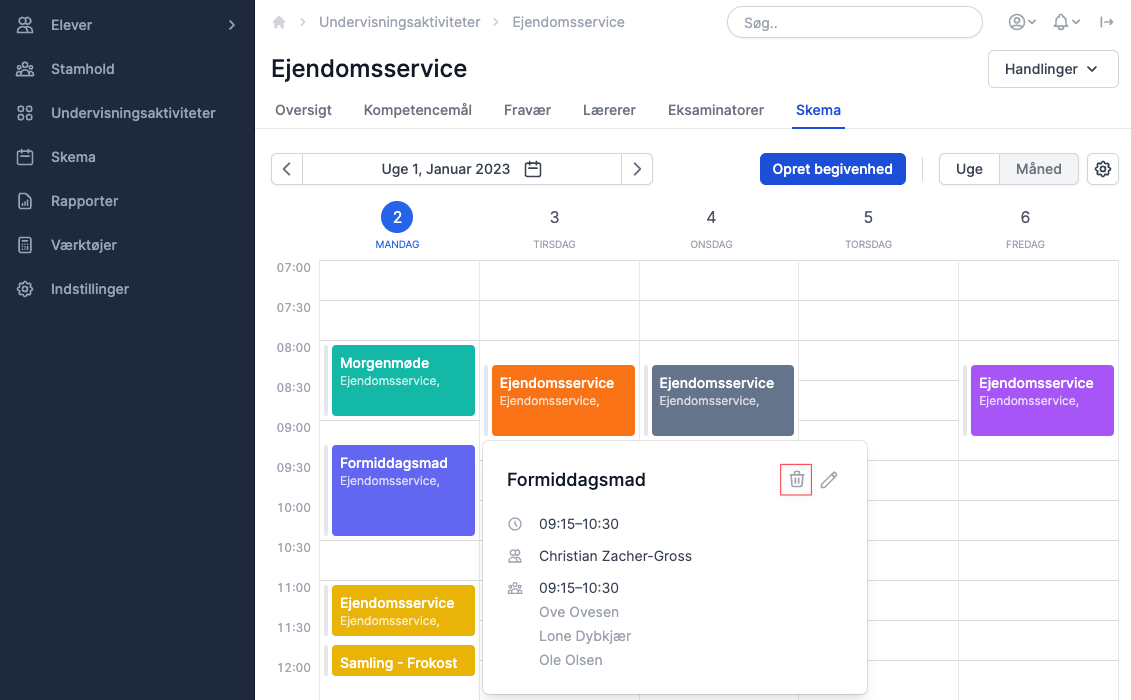Viewport: 1131px width, 700px height.
Task: Select the Skema tab
Action: click(x=818, y=110)
